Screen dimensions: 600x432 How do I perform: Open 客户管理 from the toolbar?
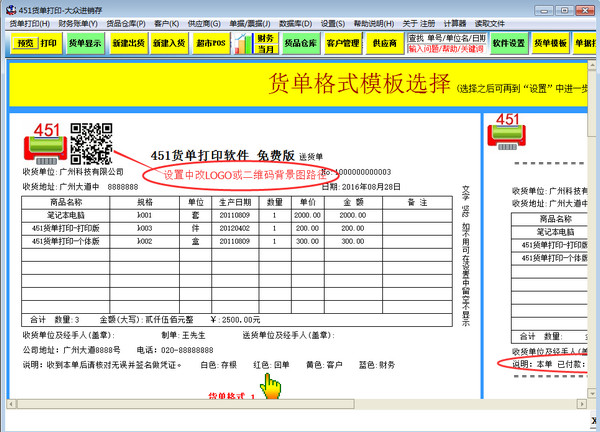click(x=342, y=43)
